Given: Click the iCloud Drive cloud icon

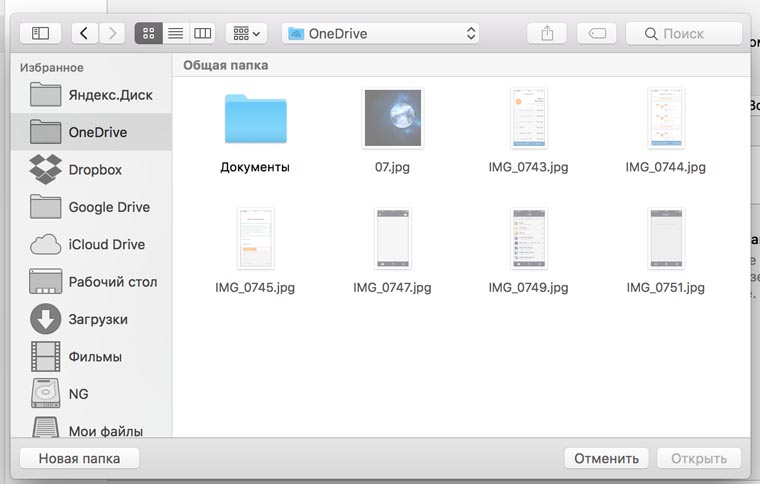Looking at the screenshot, I should tap(46, 245).
